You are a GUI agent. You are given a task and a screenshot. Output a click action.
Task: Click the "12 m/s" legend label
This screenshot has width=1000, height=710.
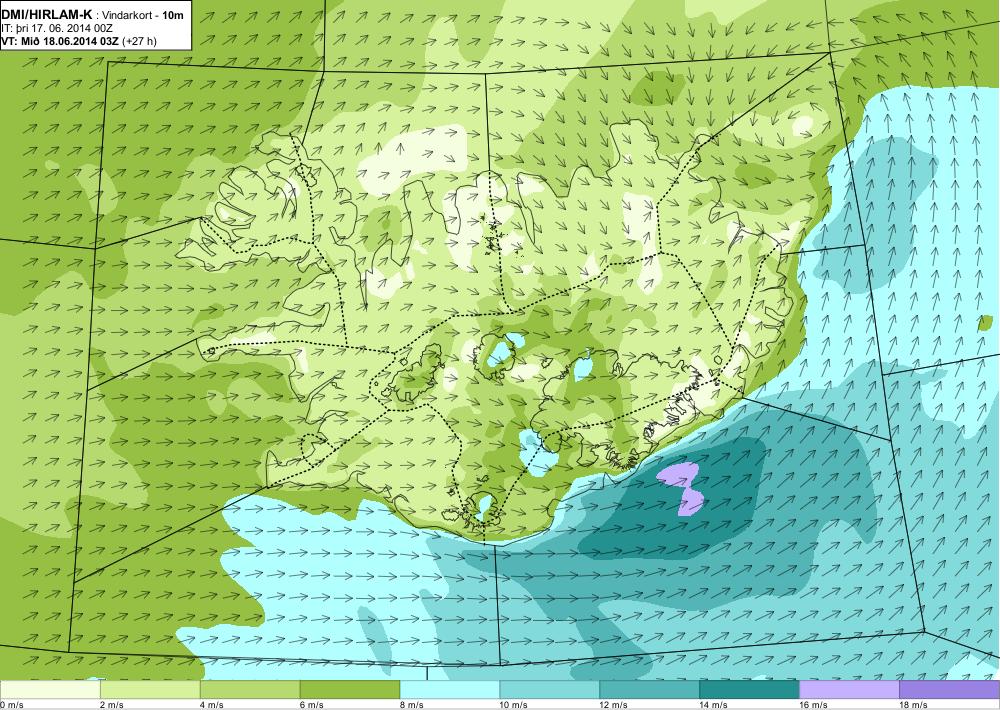[614, 705]
